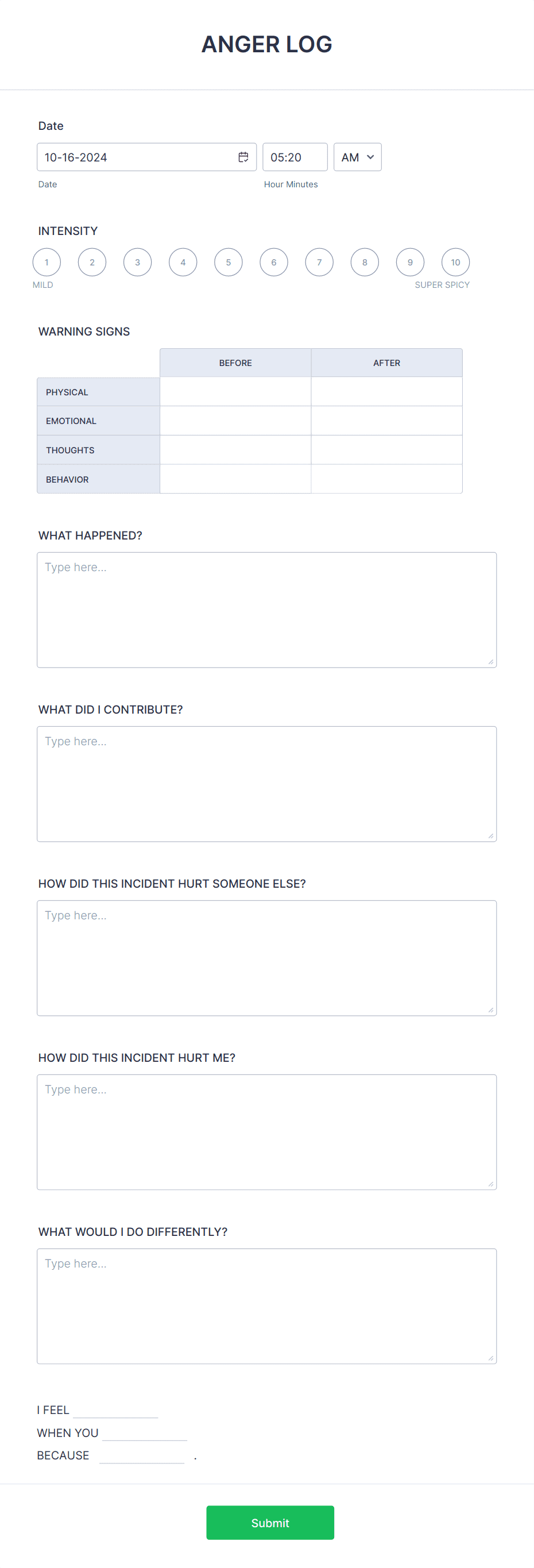Image resolution: width=534 pixels, height=1568 pixels.
Task: Click the Hour Minutes time field
Action: [295, 157]
